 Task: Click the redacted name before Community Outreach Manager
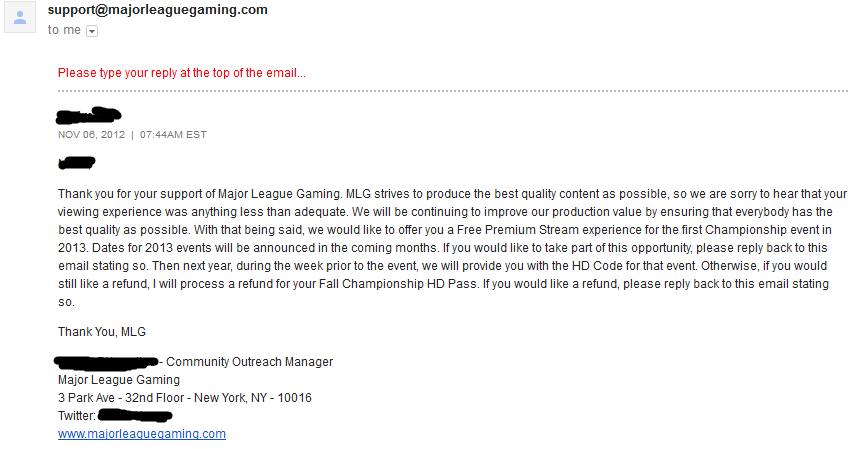click(106, 363)
